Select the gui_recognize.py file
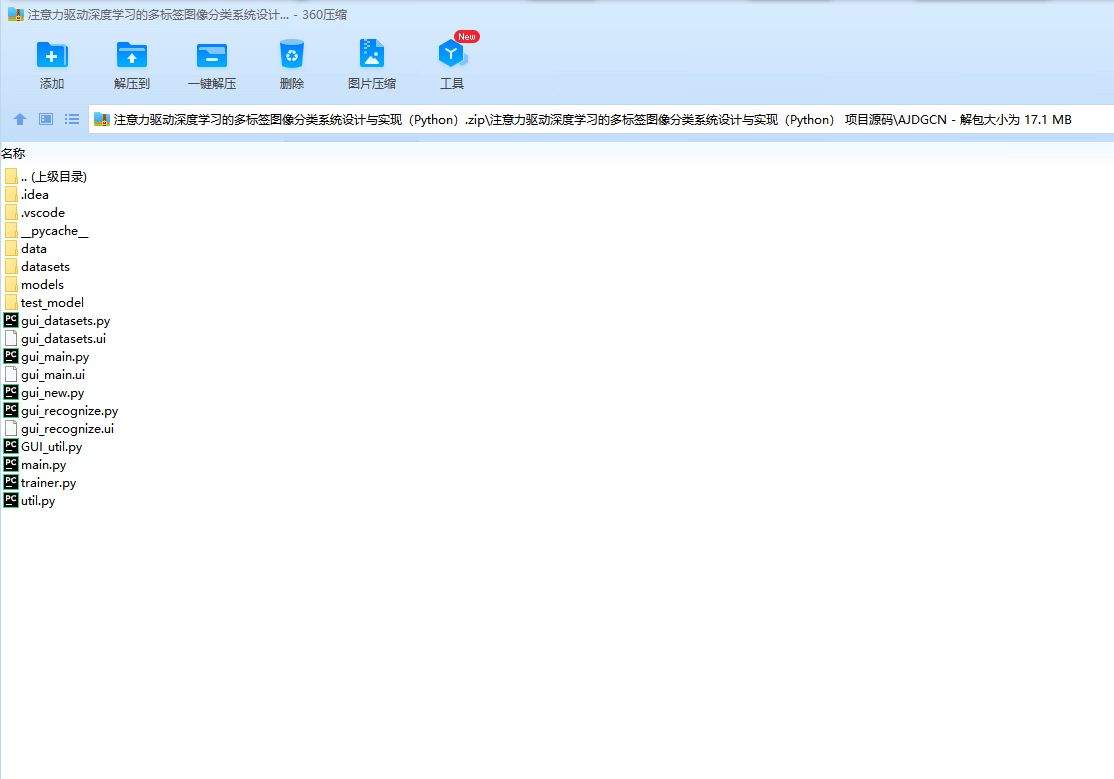This screenshot has height=779, width=1114. point(61,411)
